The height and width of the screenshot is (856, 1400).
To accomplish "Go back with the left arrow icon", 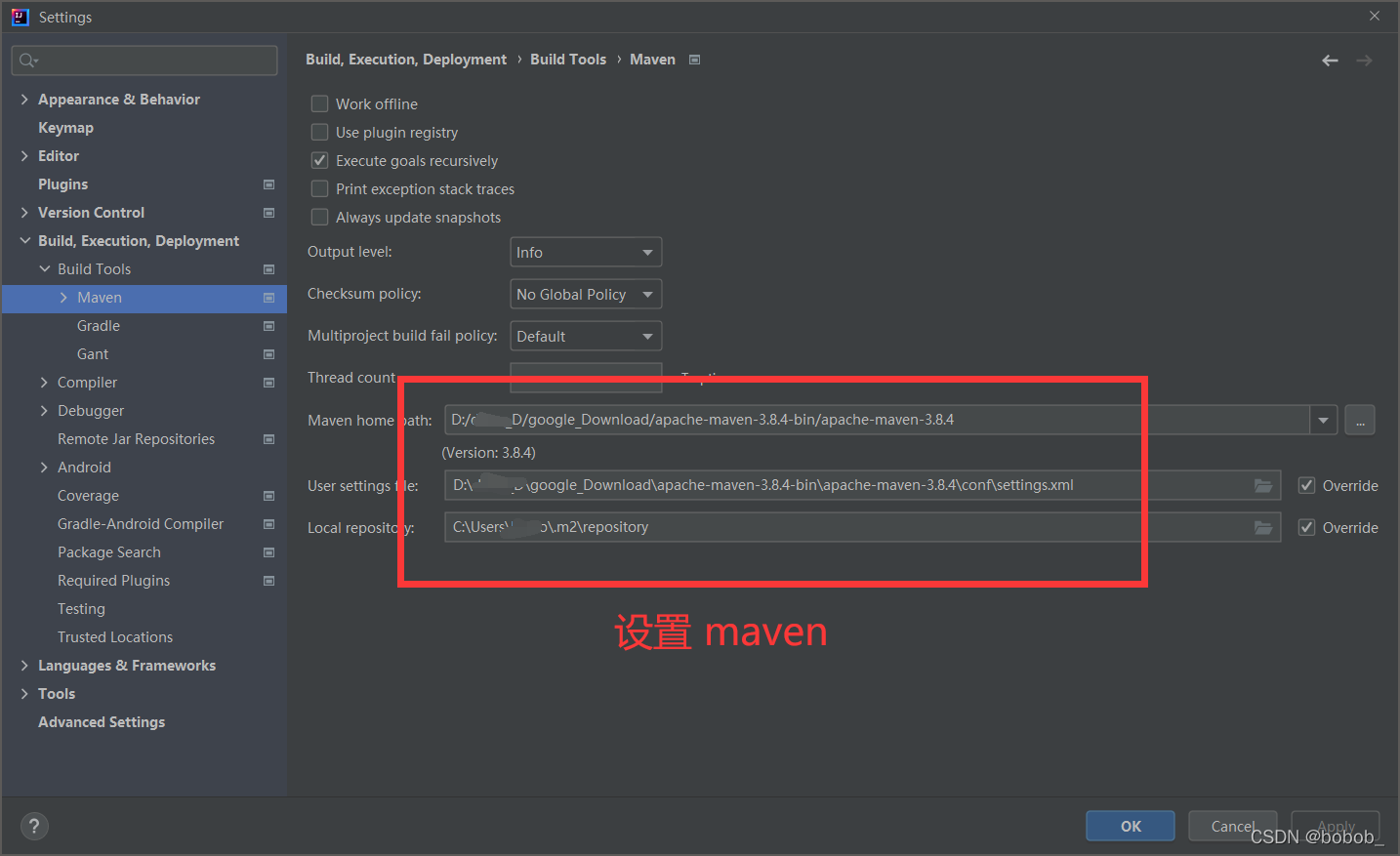I will point(1330,61).
